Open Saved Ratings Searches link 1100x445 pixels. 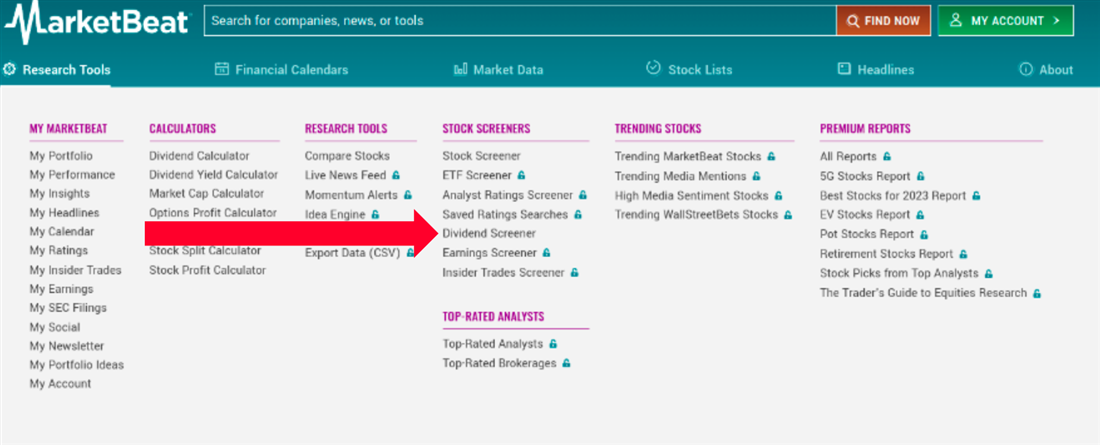point(505,214)
